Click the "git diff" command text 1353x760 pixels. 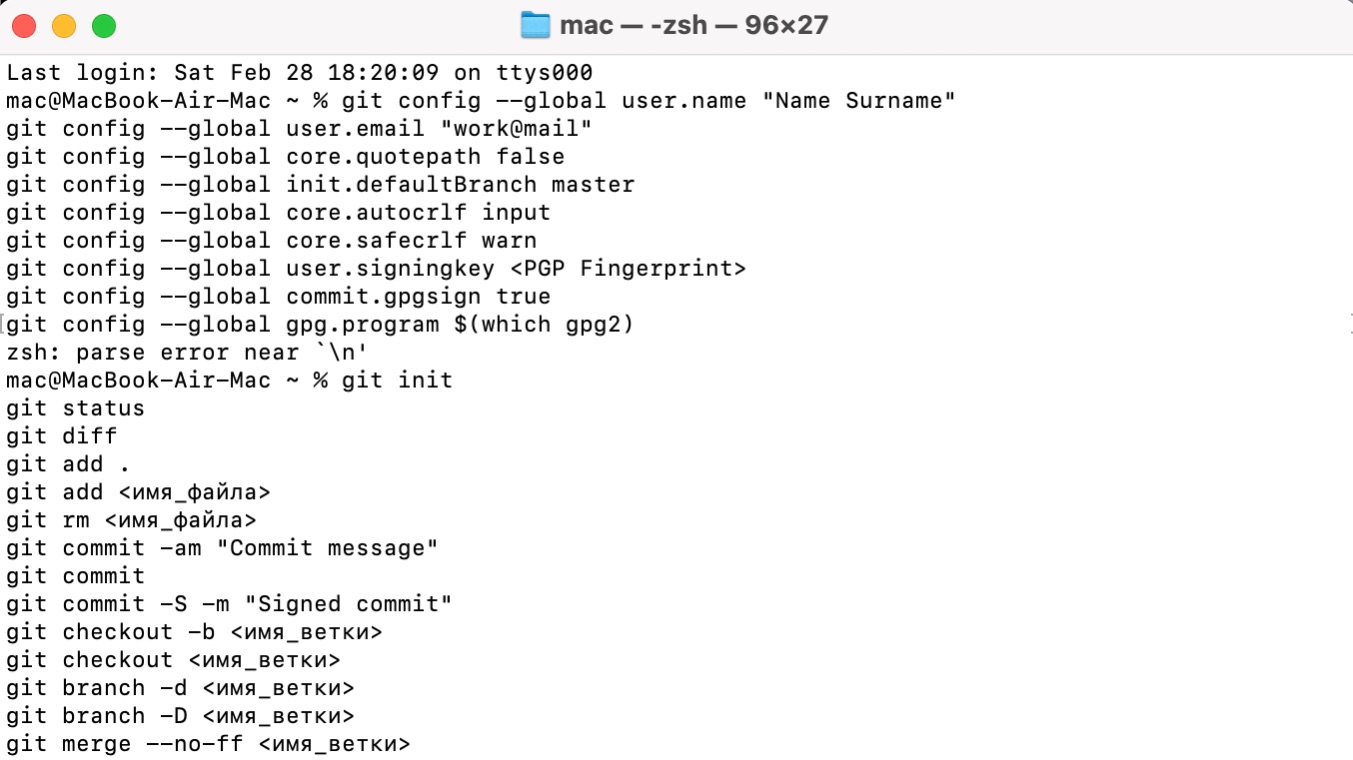(x=61, y=437)
